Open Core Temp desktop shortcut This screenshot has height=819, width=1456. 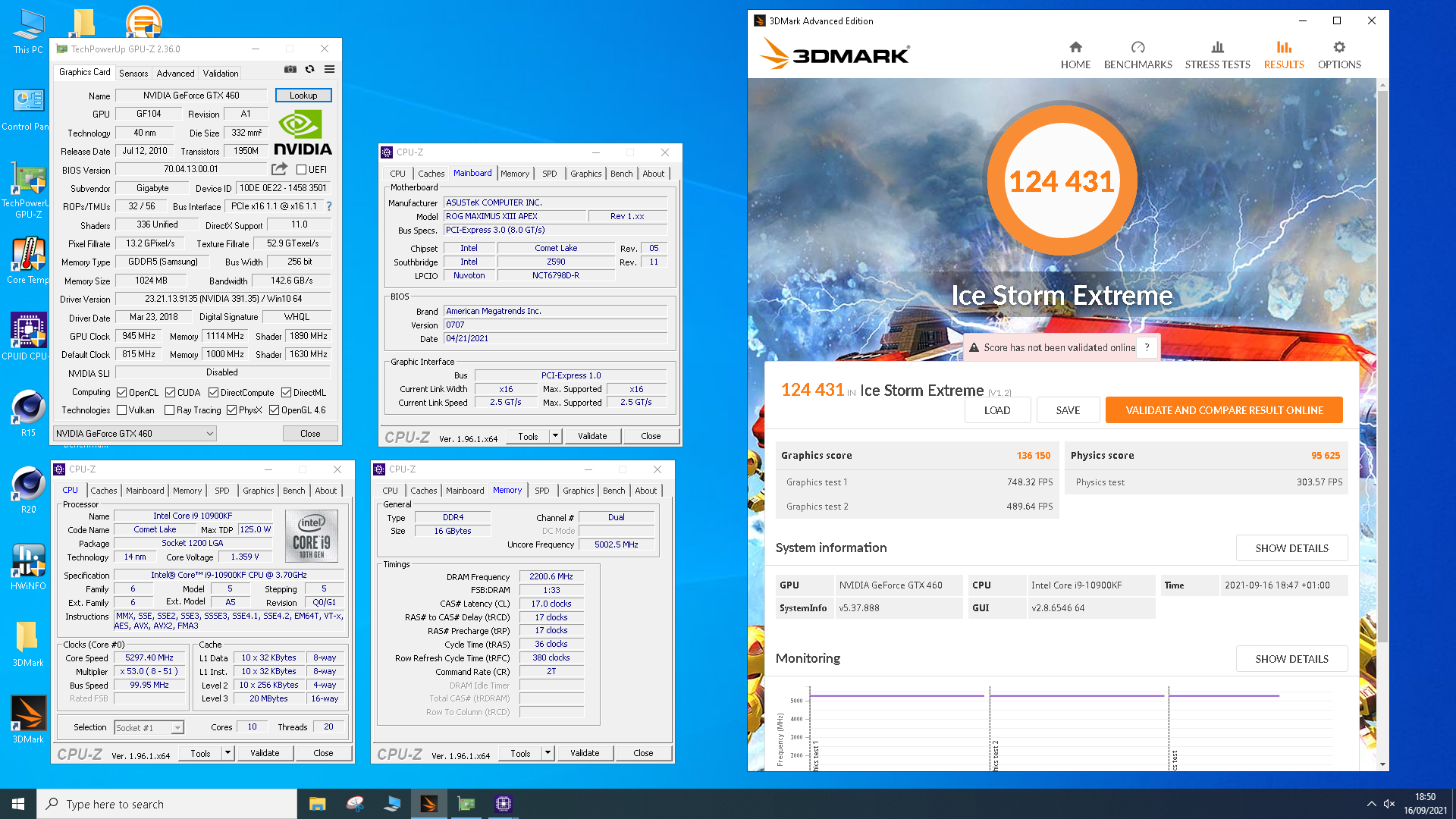point(28,261)
